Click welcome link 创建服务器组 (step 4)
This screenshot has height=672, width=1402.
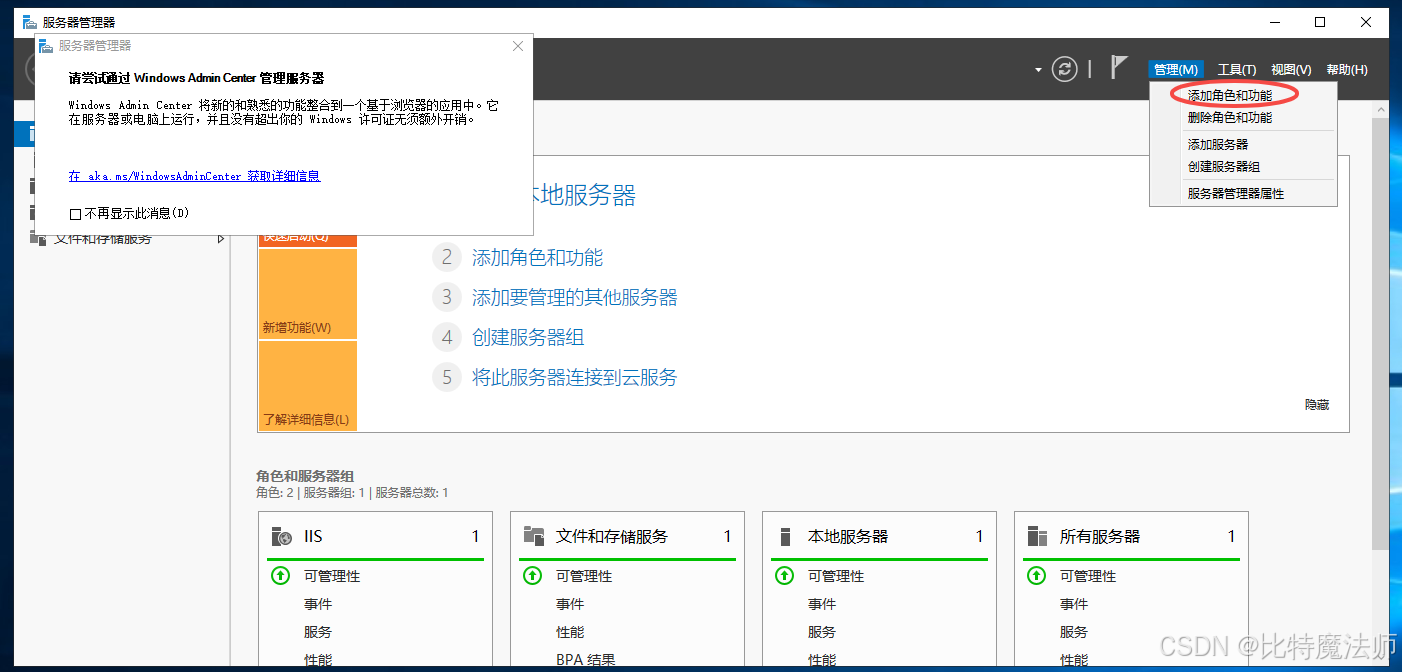tap(528, 338)
